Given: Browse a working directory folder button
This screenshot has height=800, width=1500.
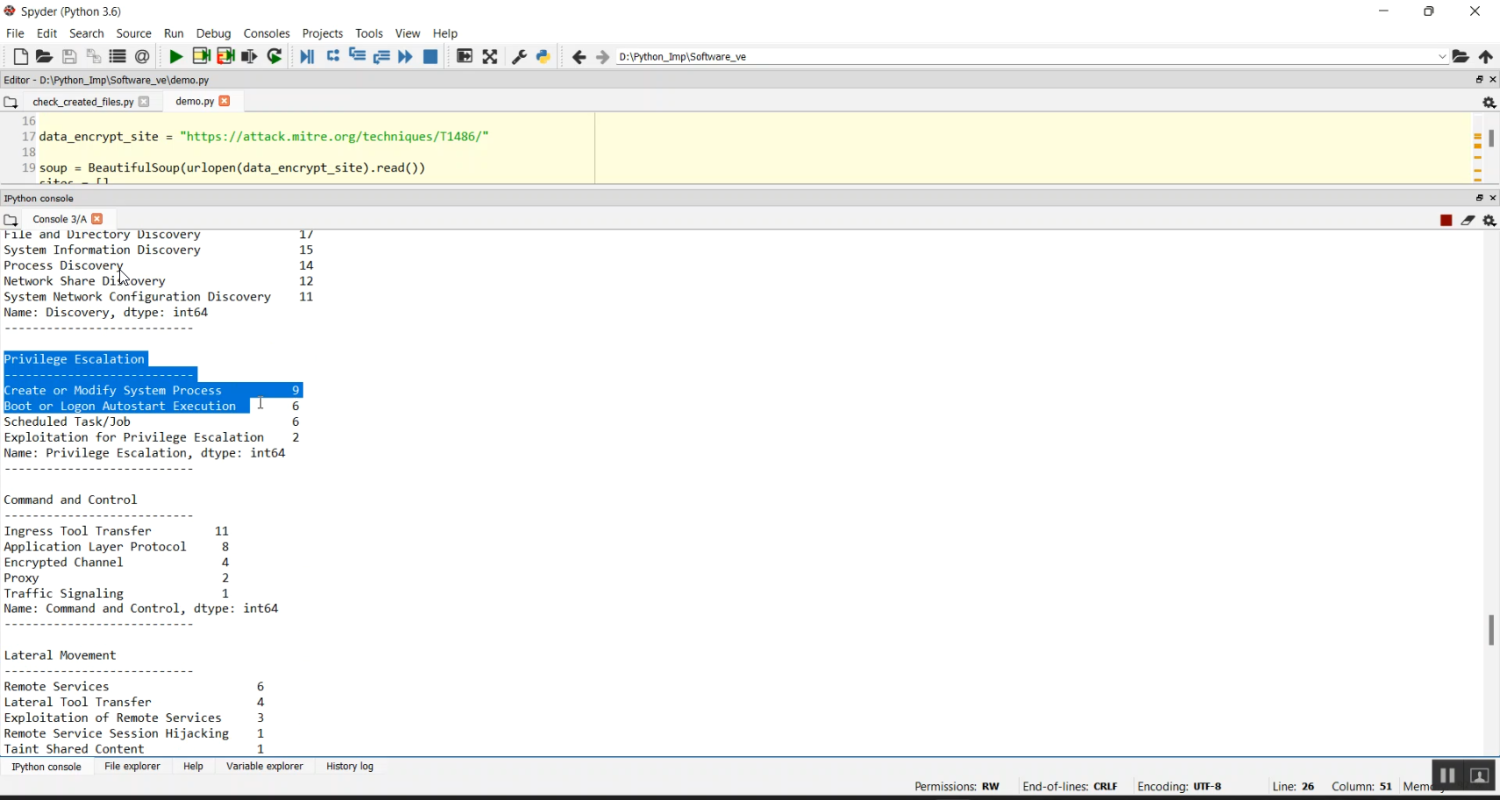Looking at the screenshot, I should pyautogui.click(x=1460, y=57).
